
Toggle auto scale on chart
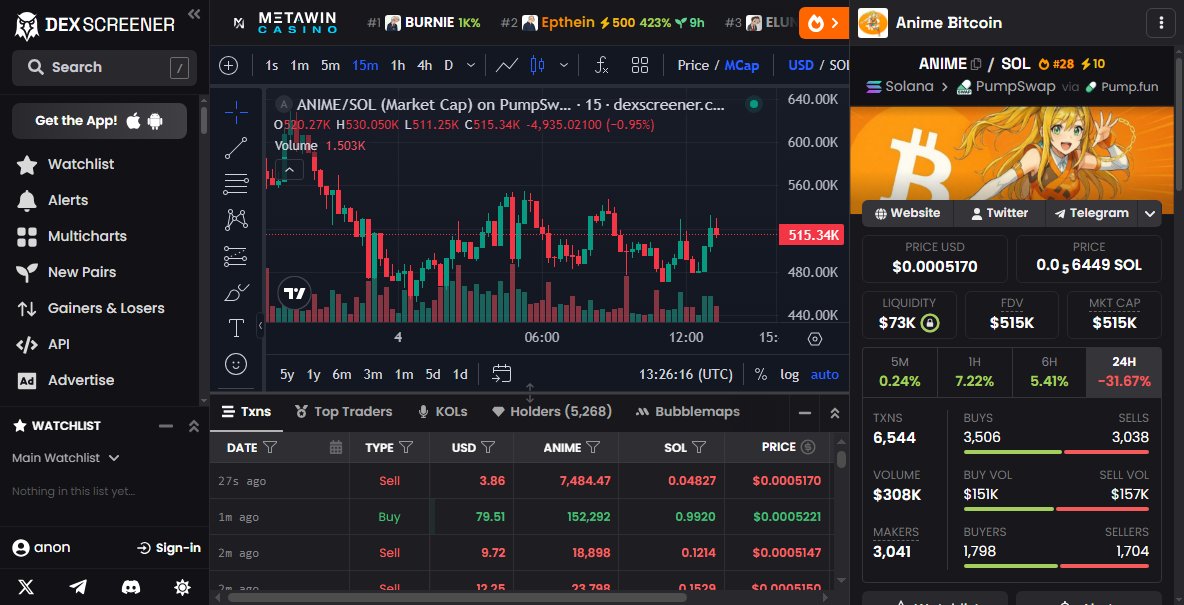coord(825,374)
